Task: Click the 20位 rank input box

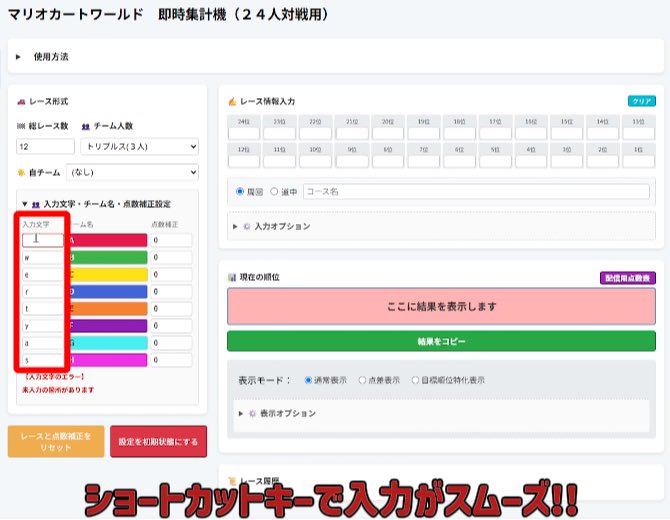Action: coord(388,133)
